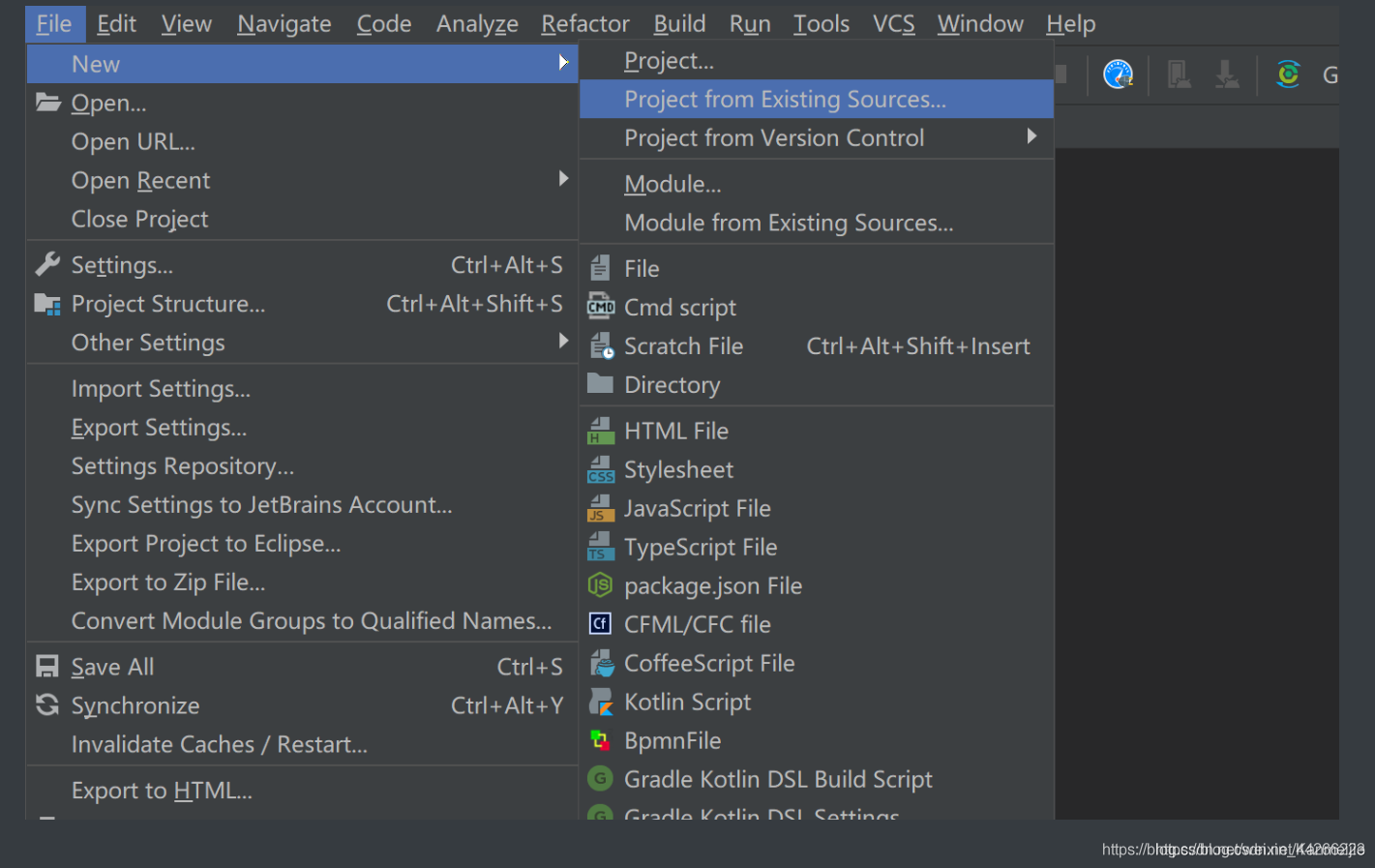Click the blue gauge profiler toolbar icon
This screenshot has width=1375, height=868.
tap(1118, 74)
